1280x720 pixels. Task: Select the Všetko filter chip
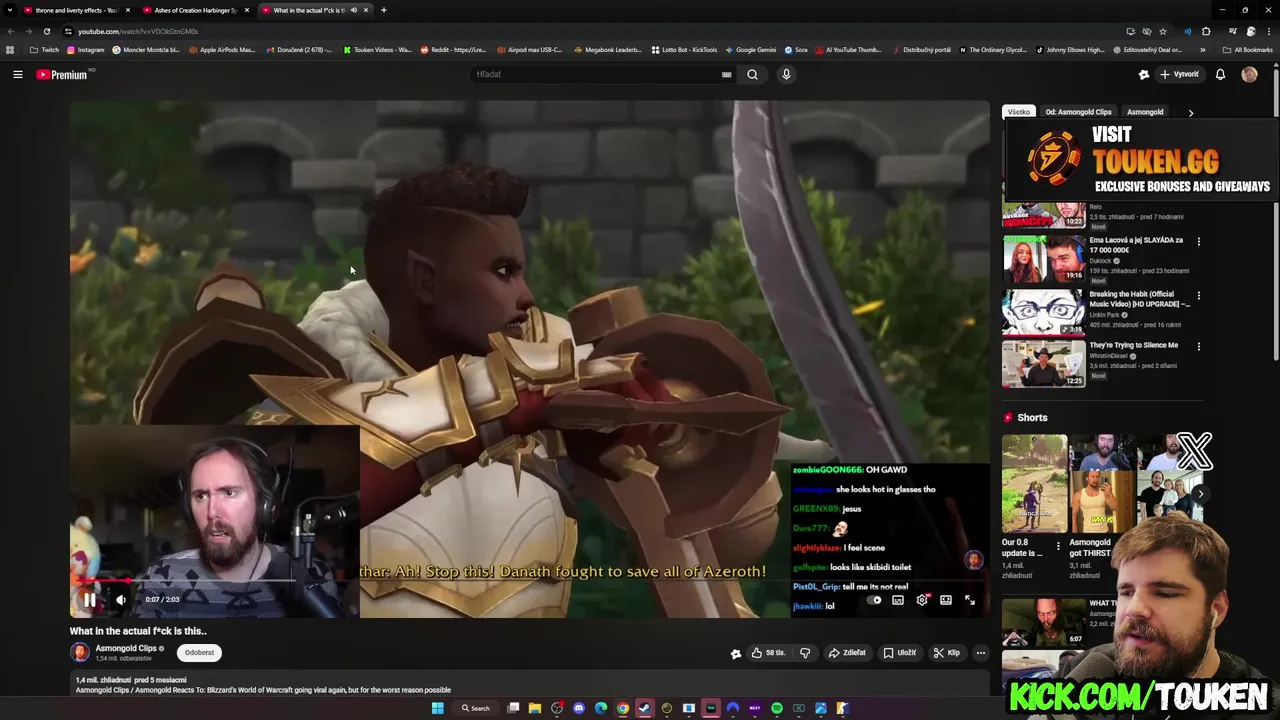point(1018,112)
